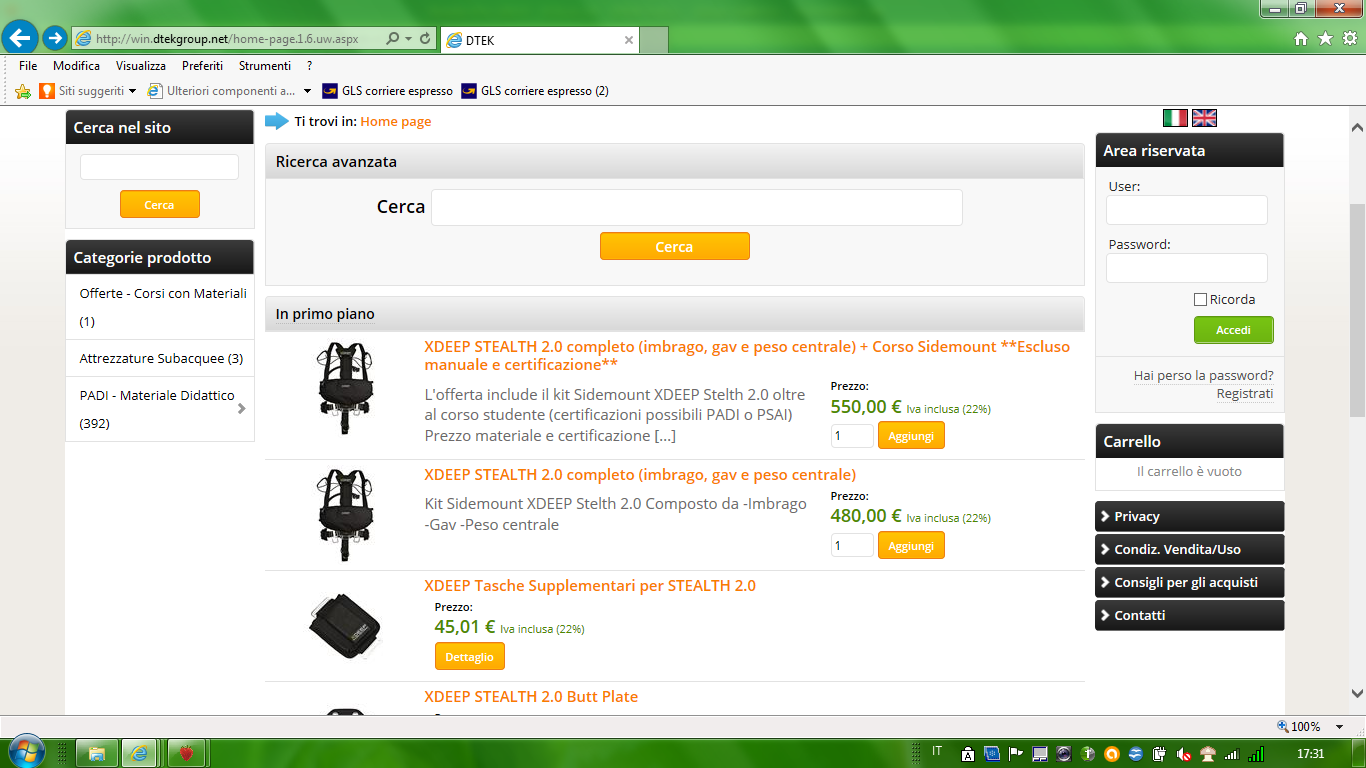Expand the Condiz. Vendita/Uso panel
This screenshot has height=768, width=1366.
(x=1189, y=550)
